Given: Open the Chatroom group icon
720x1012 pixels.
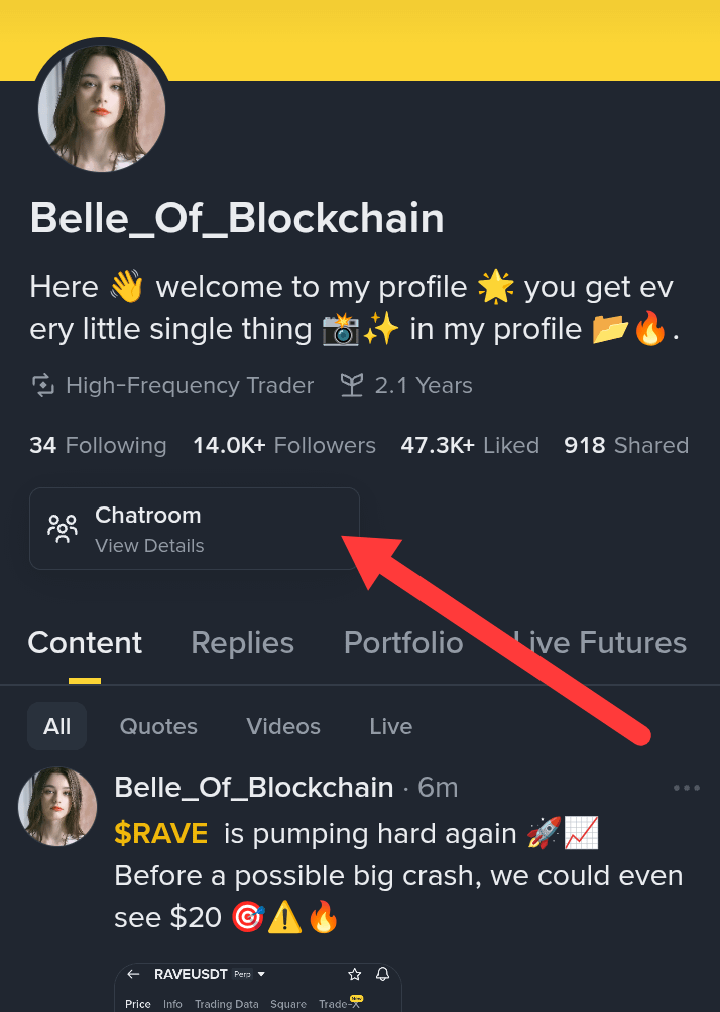Looking at the screenshot, I should [x=62, y=529].
